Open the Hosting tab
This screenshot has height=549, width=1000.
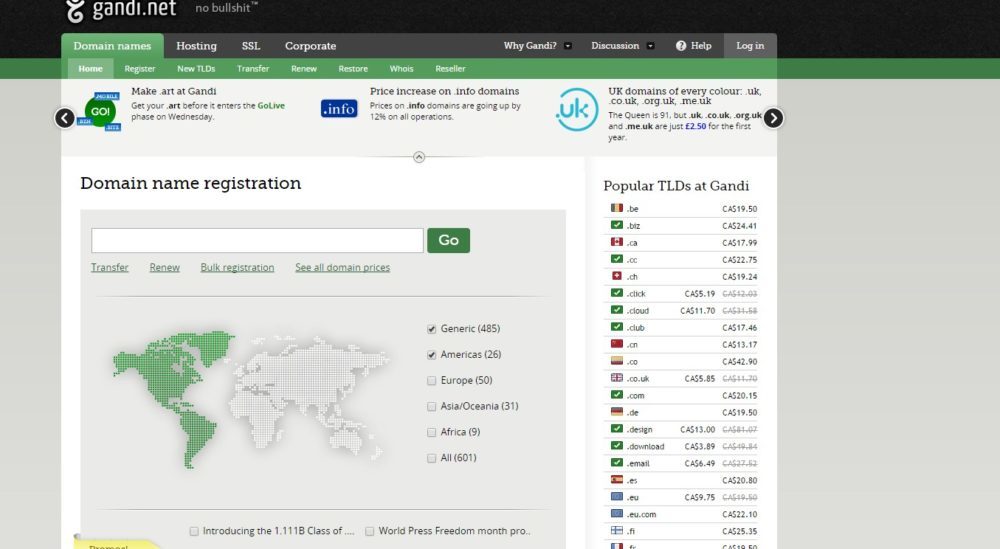click(196, 46)
